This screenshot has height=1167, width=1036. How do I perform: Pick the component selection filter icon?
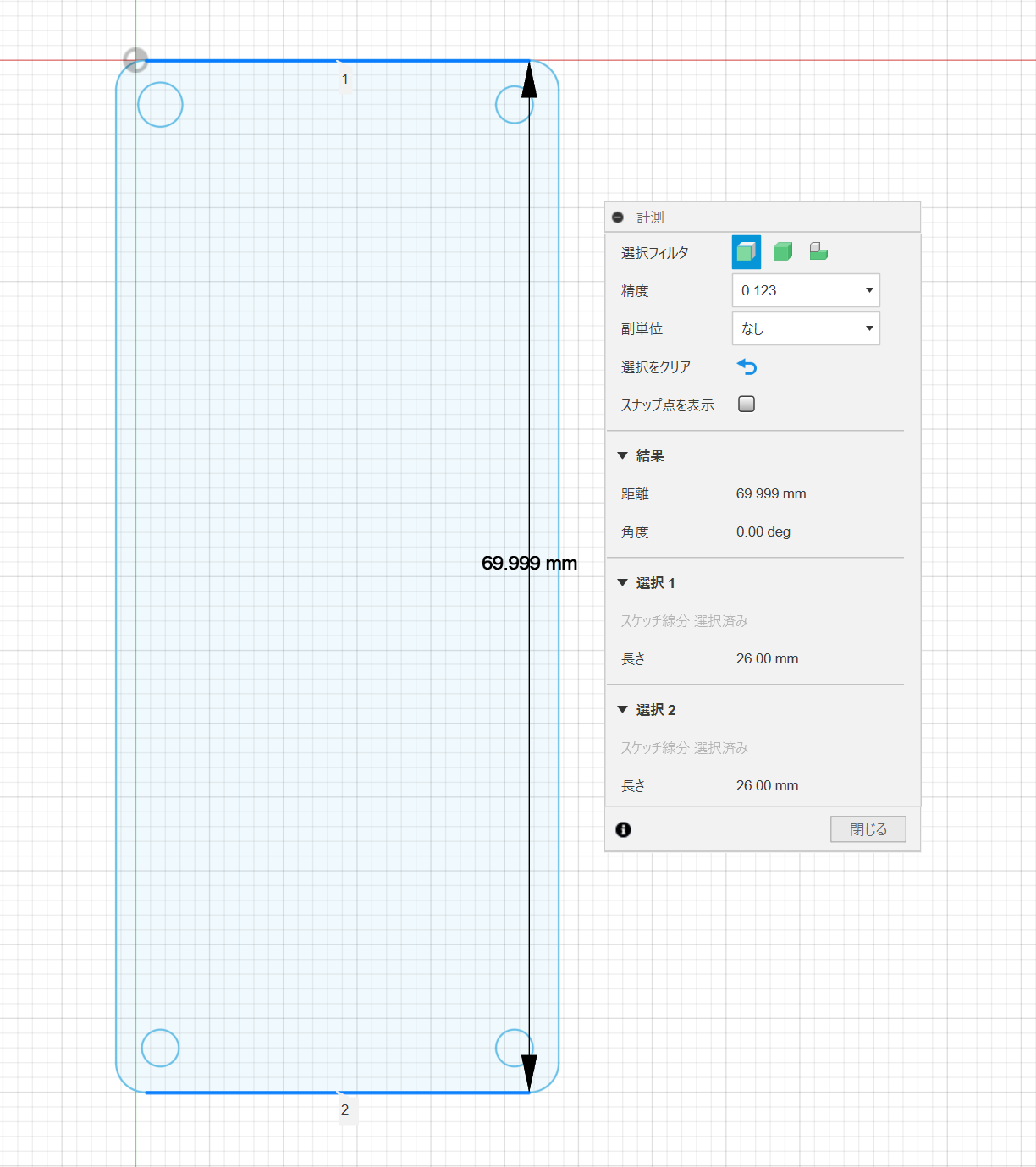coord(818,252)
